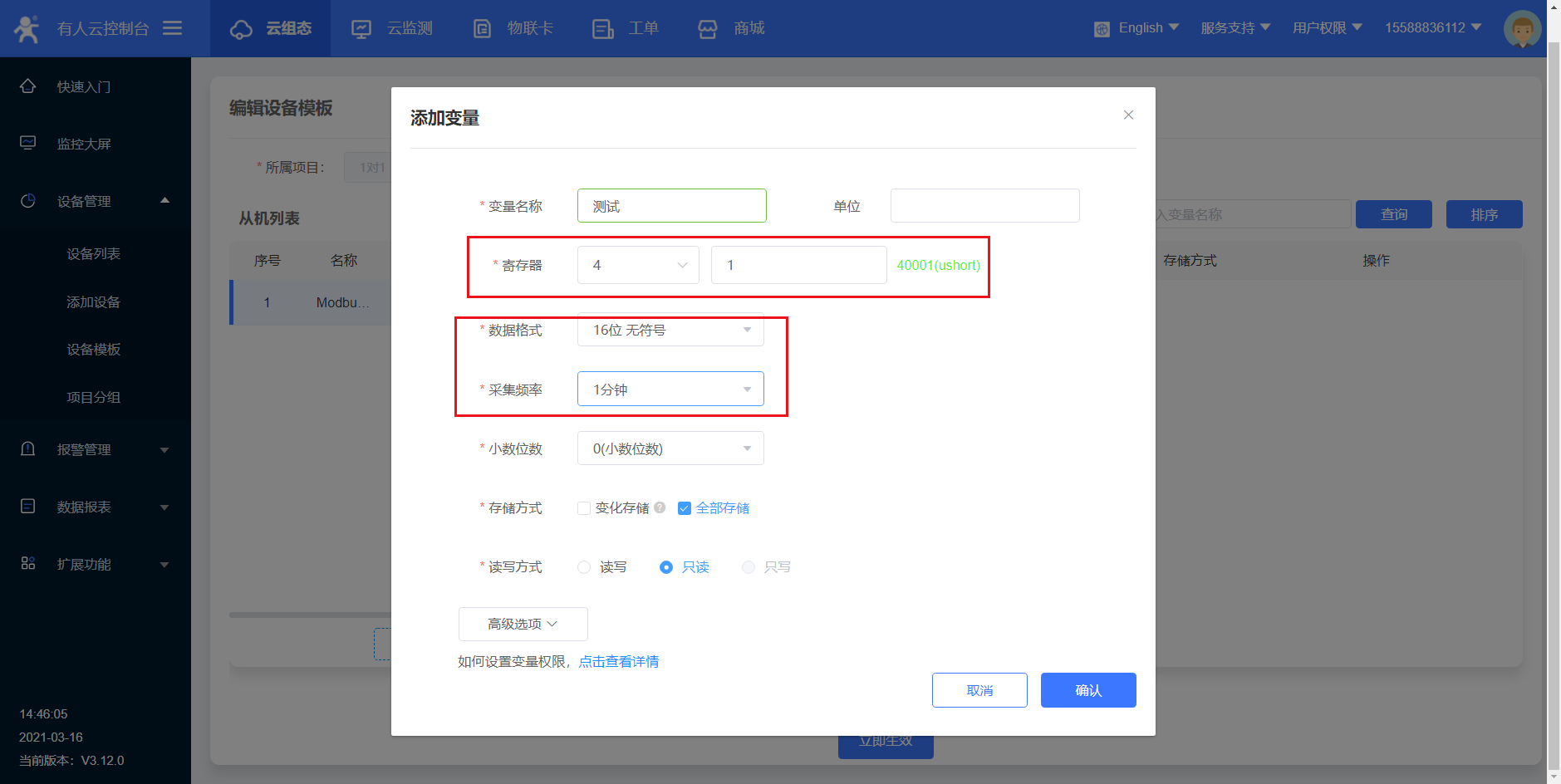Screen dimensions: 1561x784
Task: Click the 数据报表 report icon
Action: 27,506
